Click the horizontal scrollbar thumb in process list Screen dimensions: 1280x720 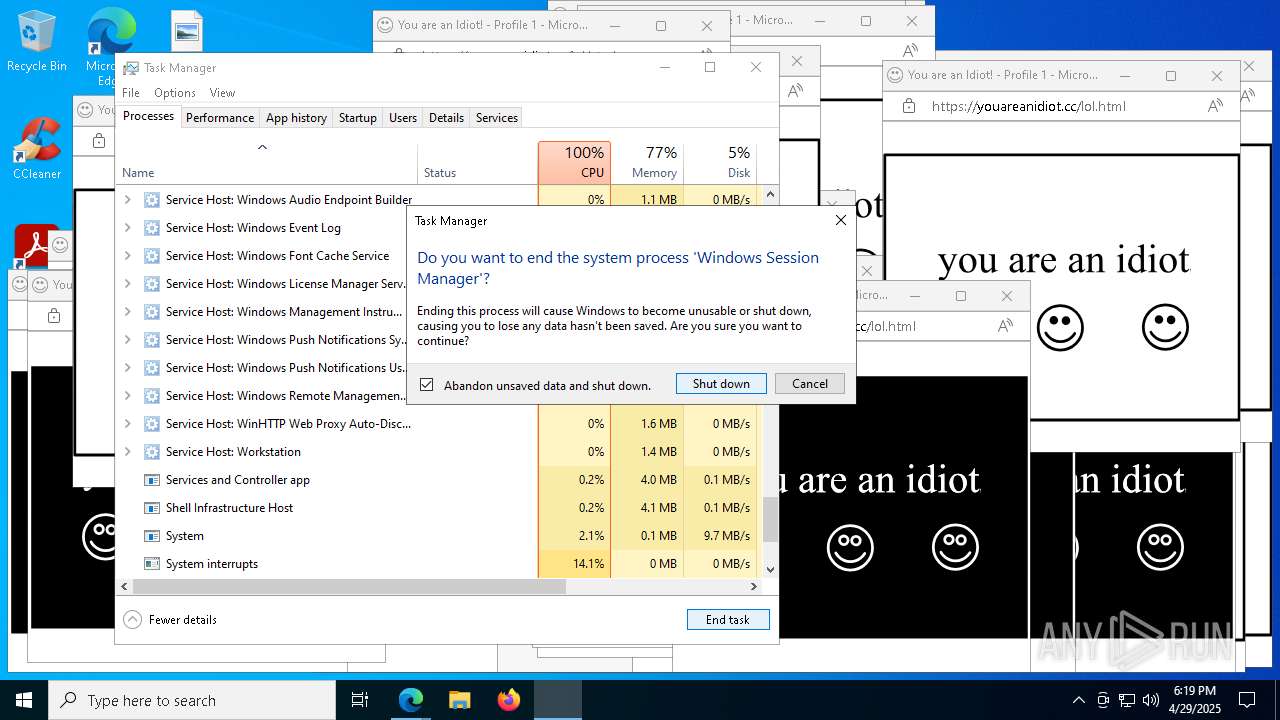tap(349, 587)
